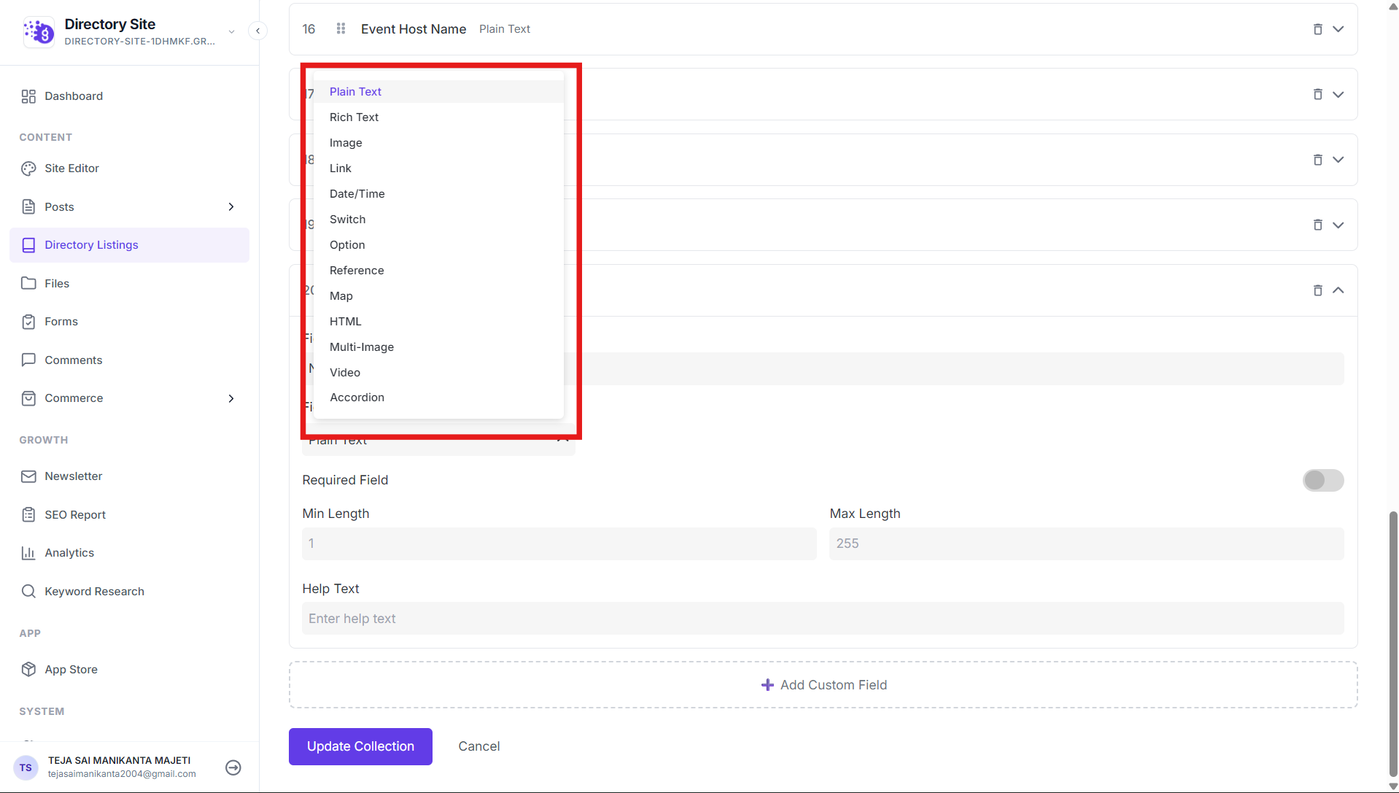Screen dimensions: 1399x793
Task: Expand the Commerce submenu arrow
Action: tap(231, 398)
